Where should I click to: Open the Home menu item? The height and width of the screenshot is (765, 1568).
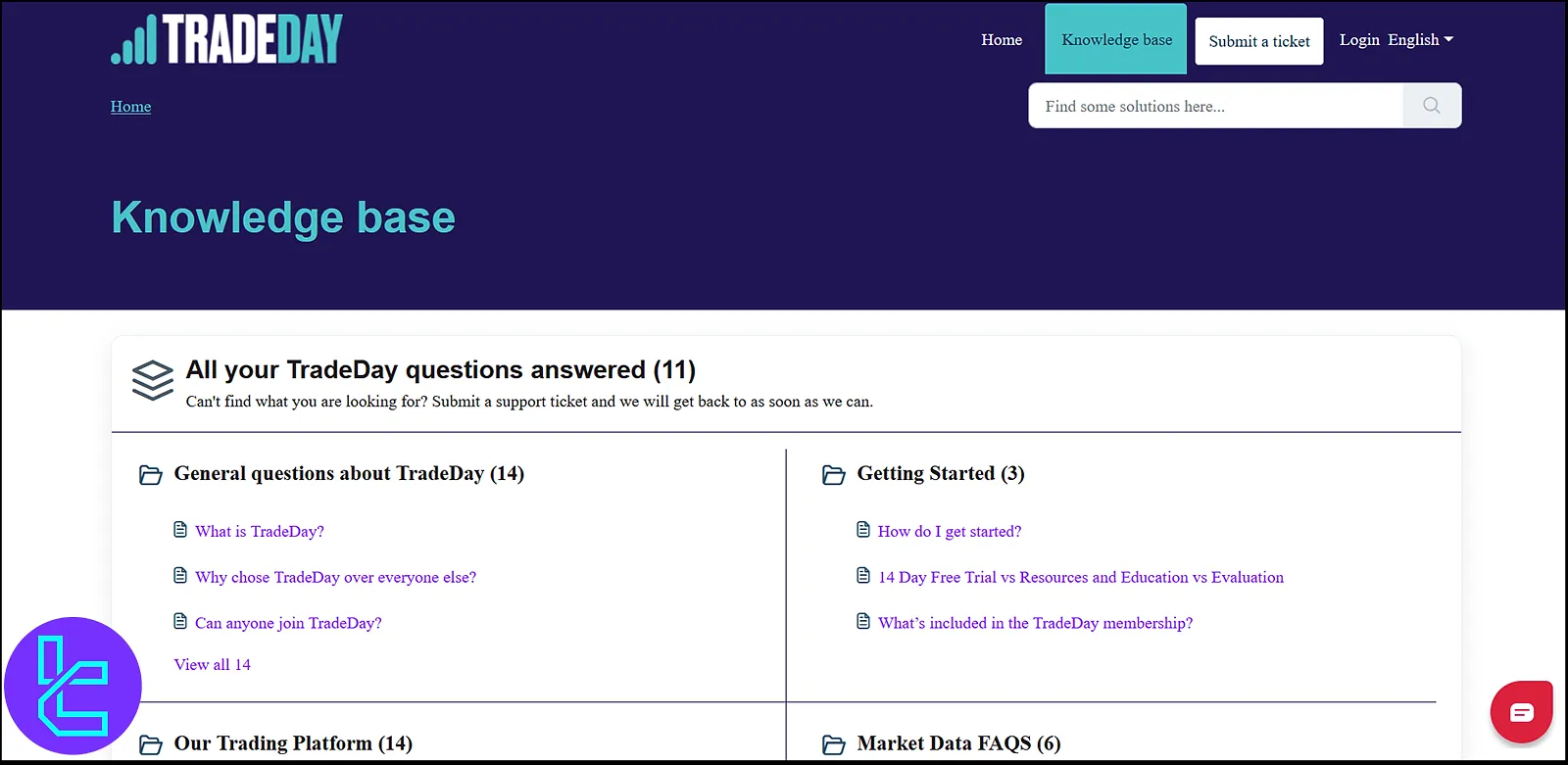[1002, 40]
